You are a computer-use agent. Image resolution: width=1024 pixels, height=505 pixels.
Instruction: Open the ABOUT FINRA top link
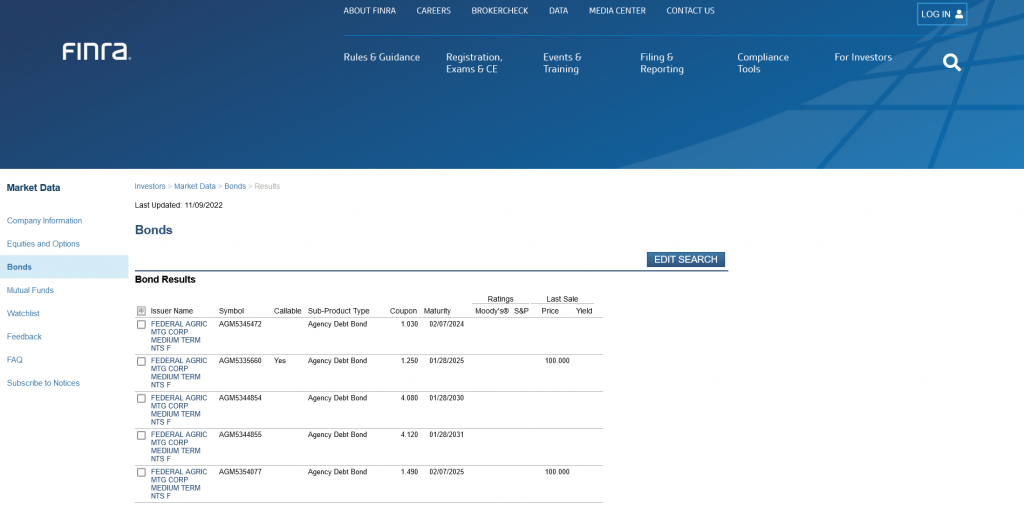point(370,11)
